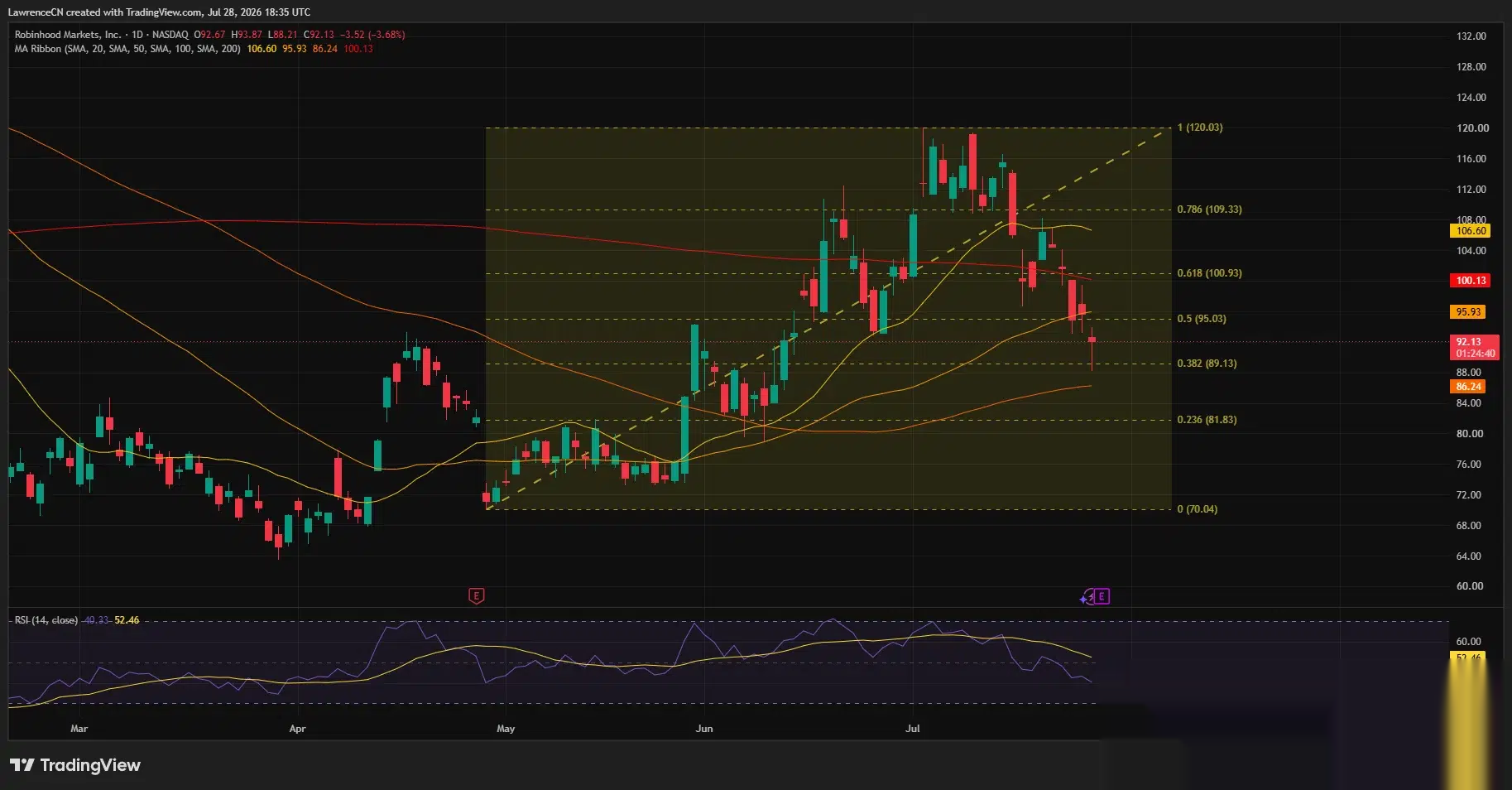Image resolution: width=1512 pixels, height=790 pixels.
Task: Click the 80.00 price axis label
Action: pyautogui.click(x=1469, y=434)
